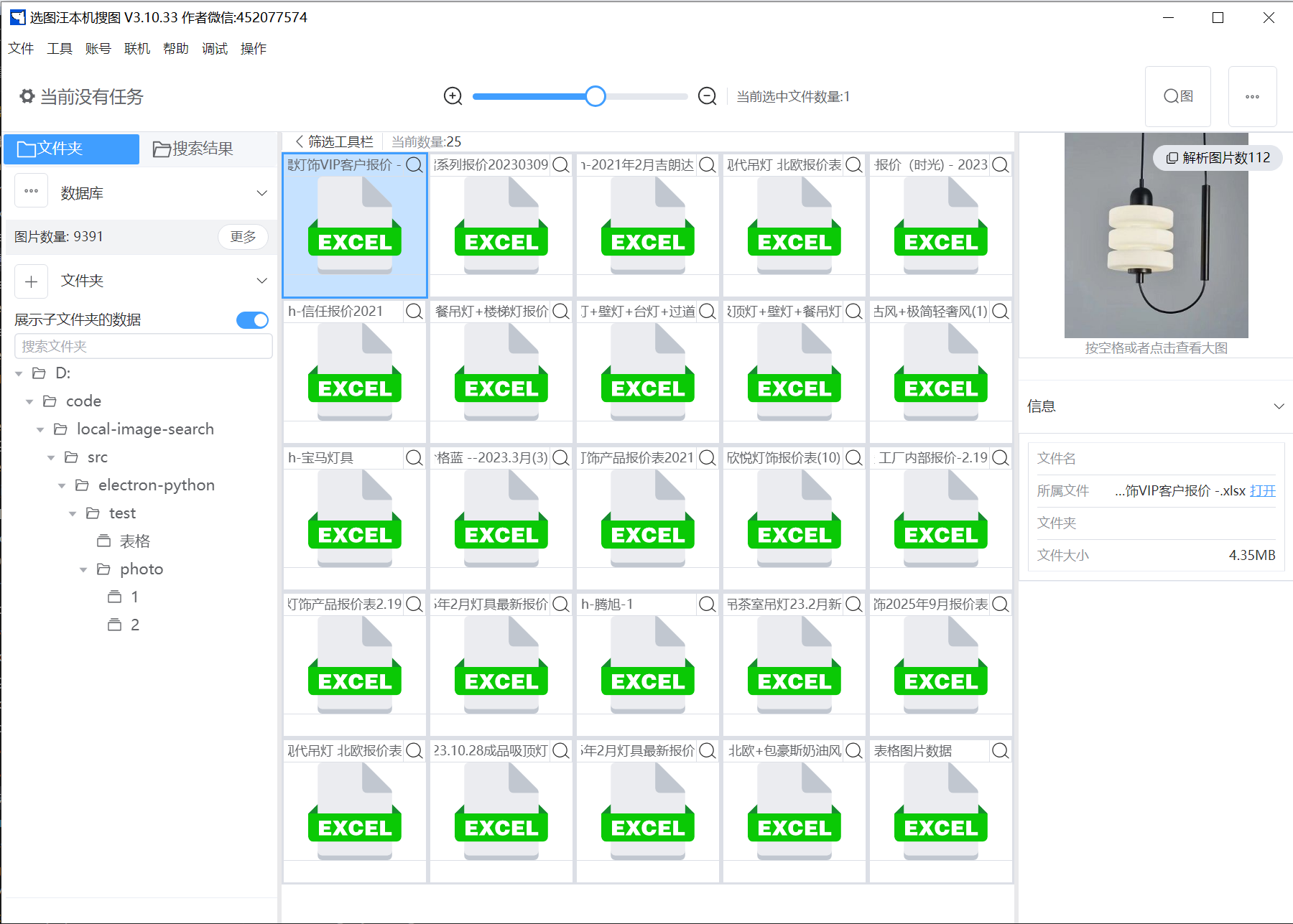Open the 工具 menu
Image resolution: width=1293 pixels, height=924 pixels.
click(x=60, y=48)
